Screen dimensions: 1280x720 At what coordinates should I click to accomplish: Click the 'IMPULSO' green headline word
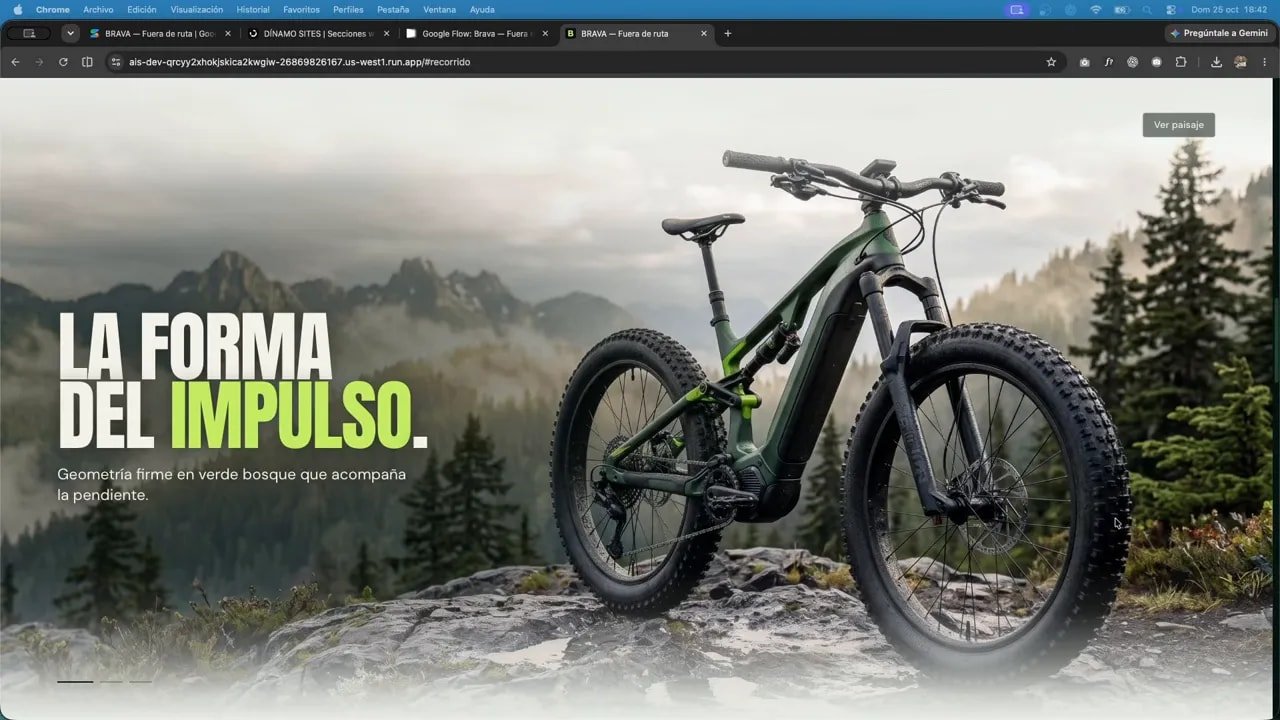point(290,416)
